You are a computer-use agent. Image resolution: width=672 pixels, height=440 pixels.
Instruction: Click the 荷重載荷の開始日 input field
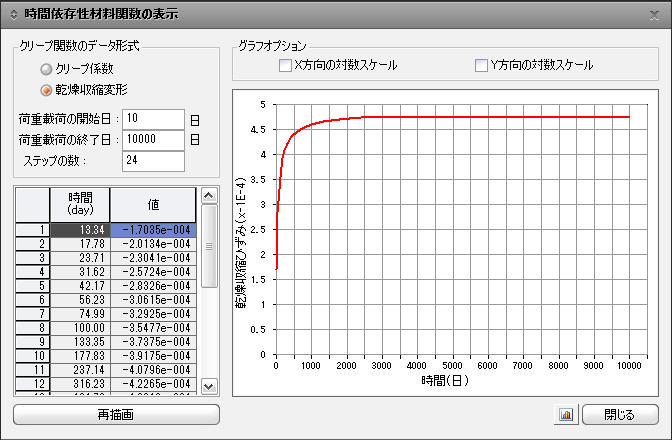coord(153,120)
